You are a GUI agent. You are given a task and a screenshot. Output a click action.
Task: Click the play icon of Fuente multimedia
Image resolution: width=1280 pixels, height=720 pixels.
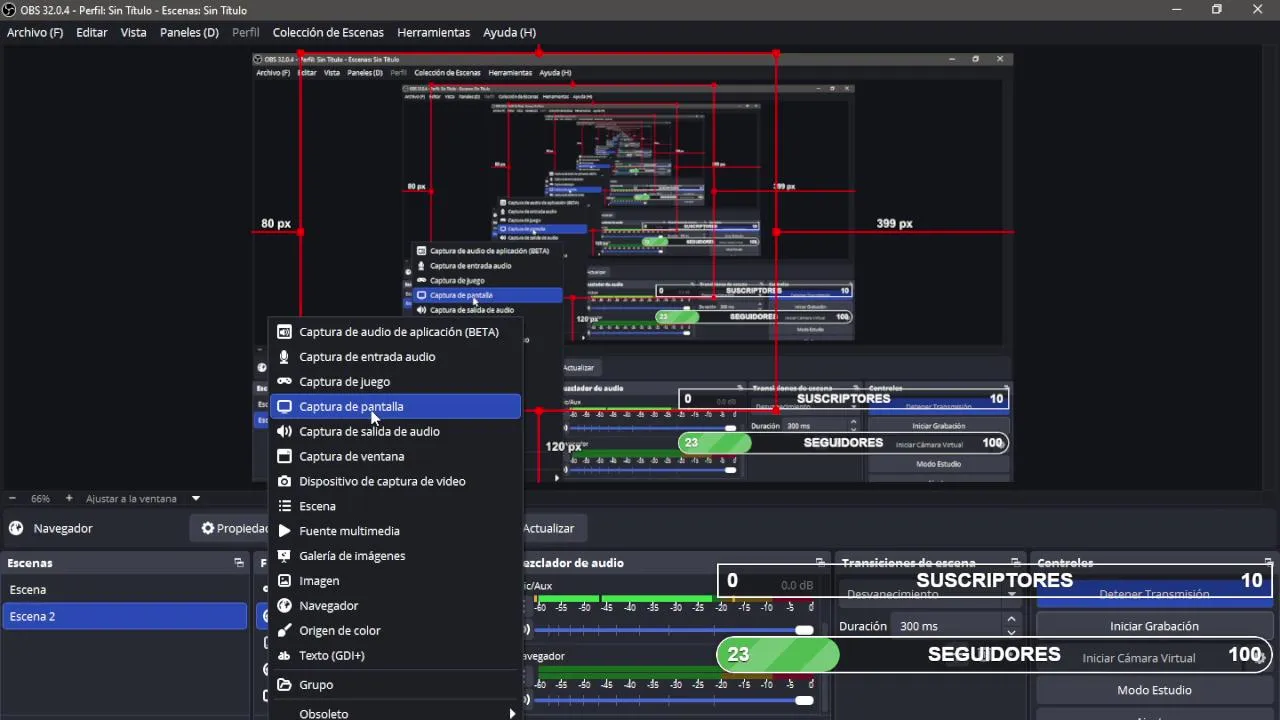coord(284,531)
